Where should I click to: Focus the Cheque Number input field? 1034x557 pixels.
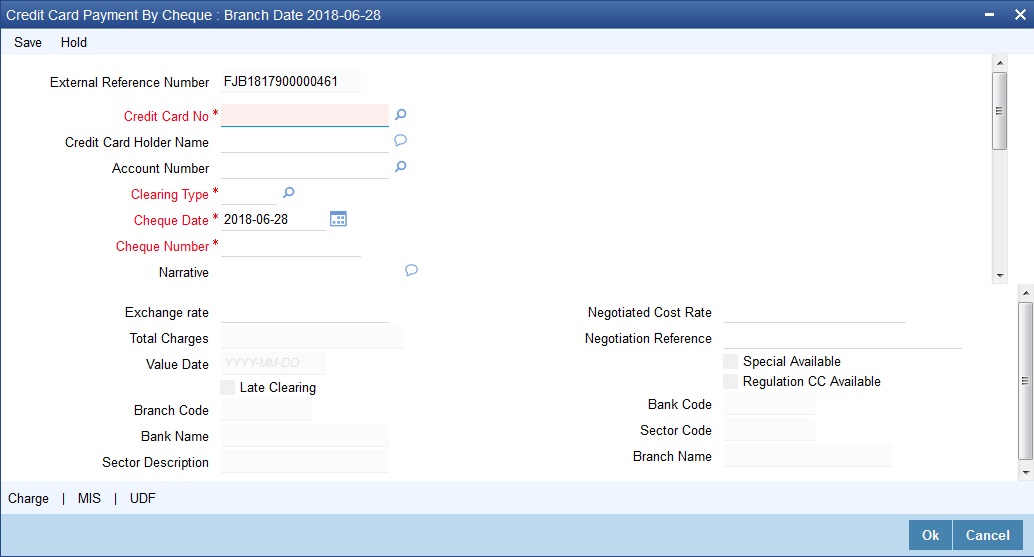291,246
